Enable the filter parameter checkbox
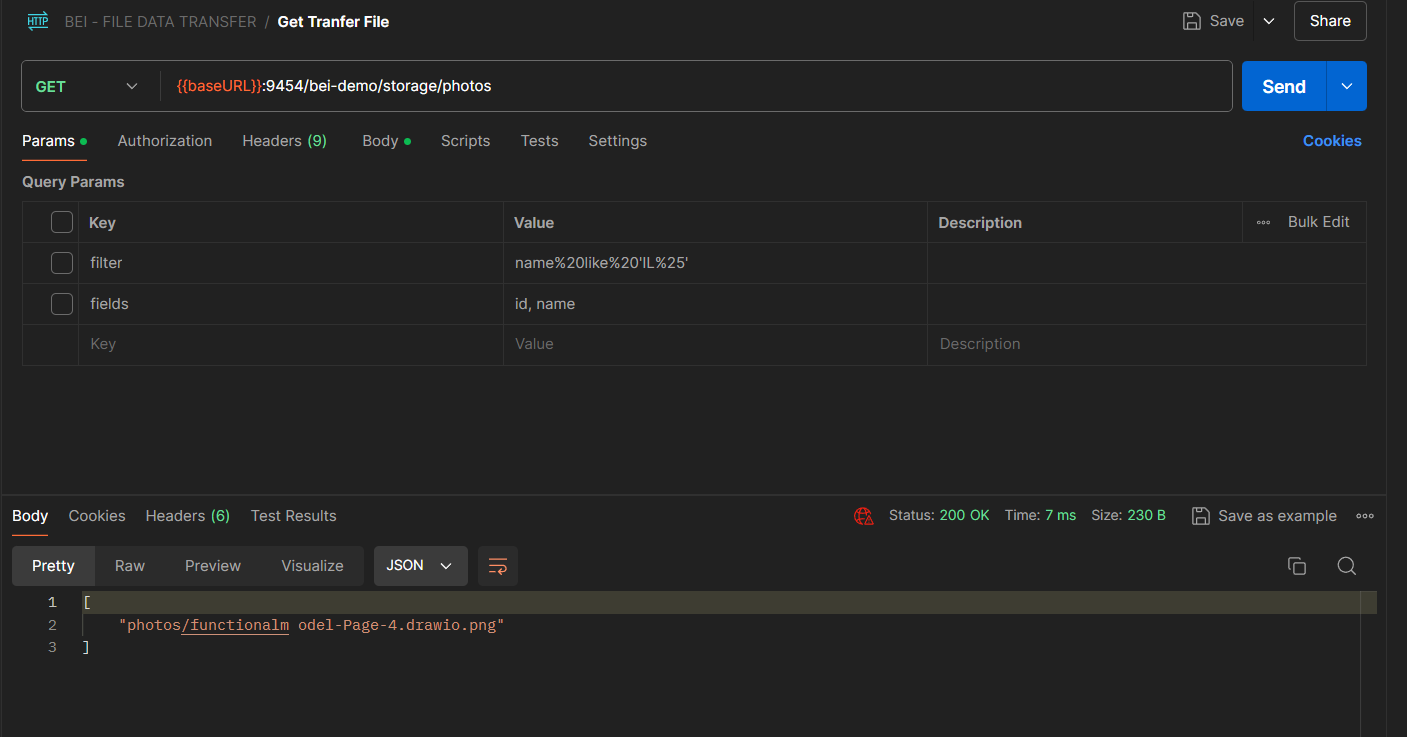 61,262
